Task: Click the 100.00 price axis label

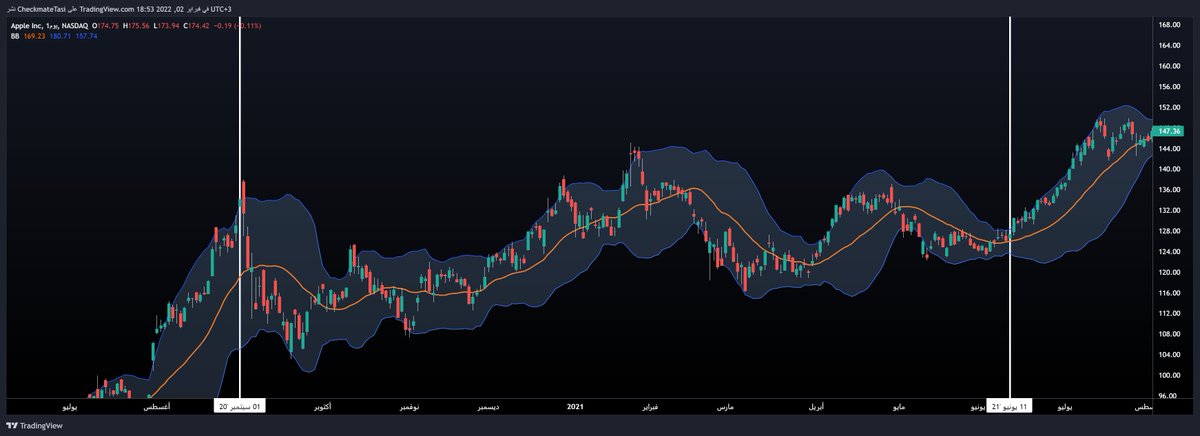Action: click(1171, 376)
